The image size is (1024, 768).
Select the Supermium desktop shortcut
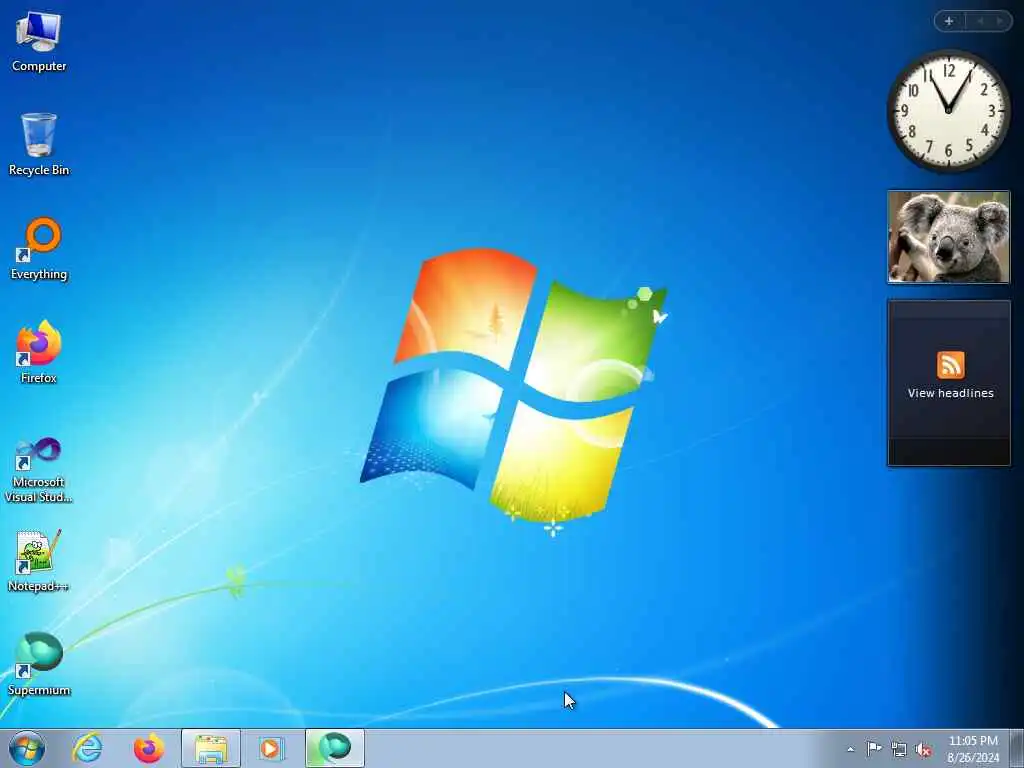tap(39, 664)
